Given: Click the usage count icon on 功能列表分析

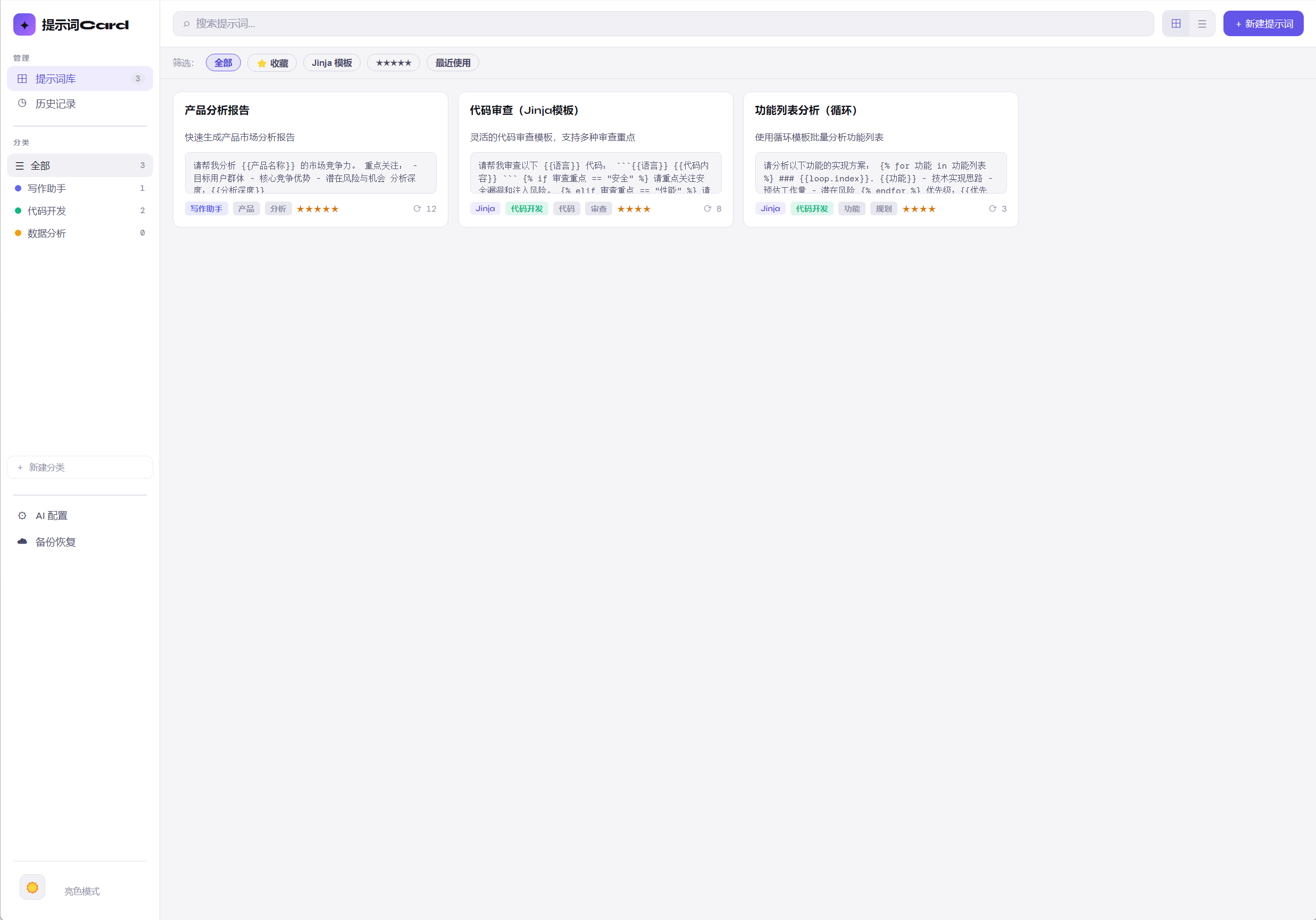Looking at the screenshot, I should pos(992,208).
